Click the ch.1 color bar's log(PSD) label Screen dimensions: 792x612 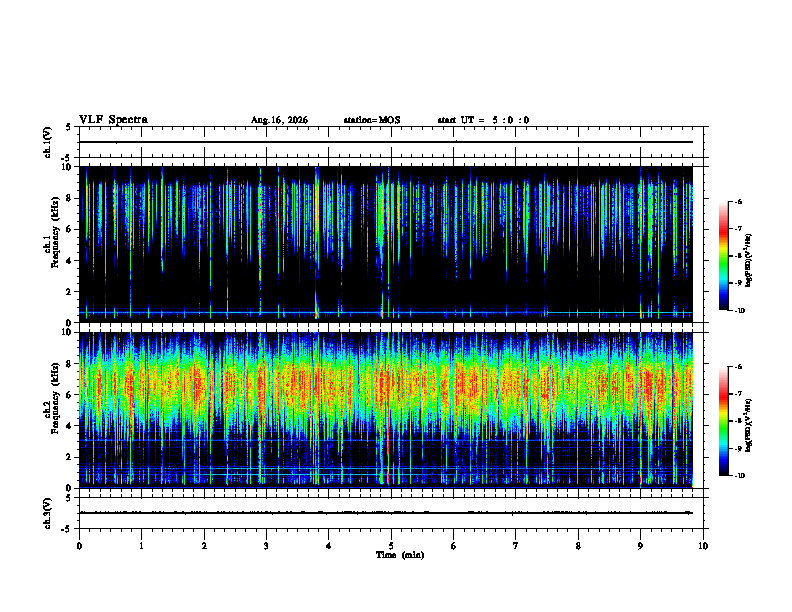(x=749, y=260)
